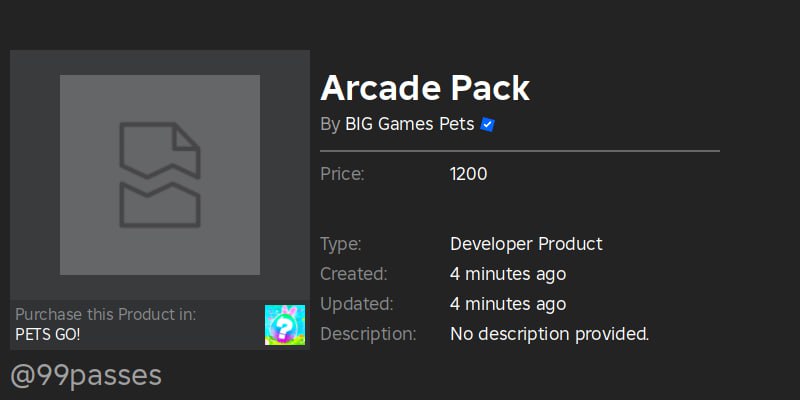
Task: Click the Description label
Action: click(x=368, y=335)
